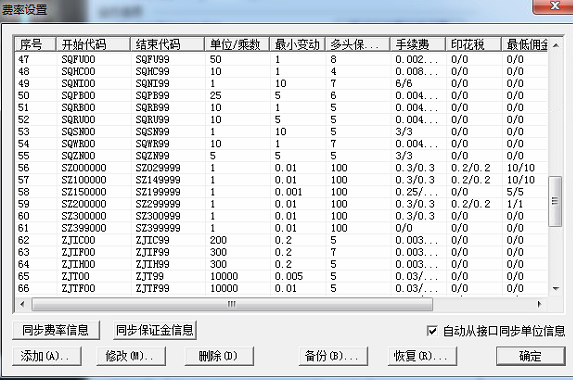Image resolution: width=573 pixels, height=380 pixels.
Task: Sort by the 印花税 column header
Action: point(473,45)
